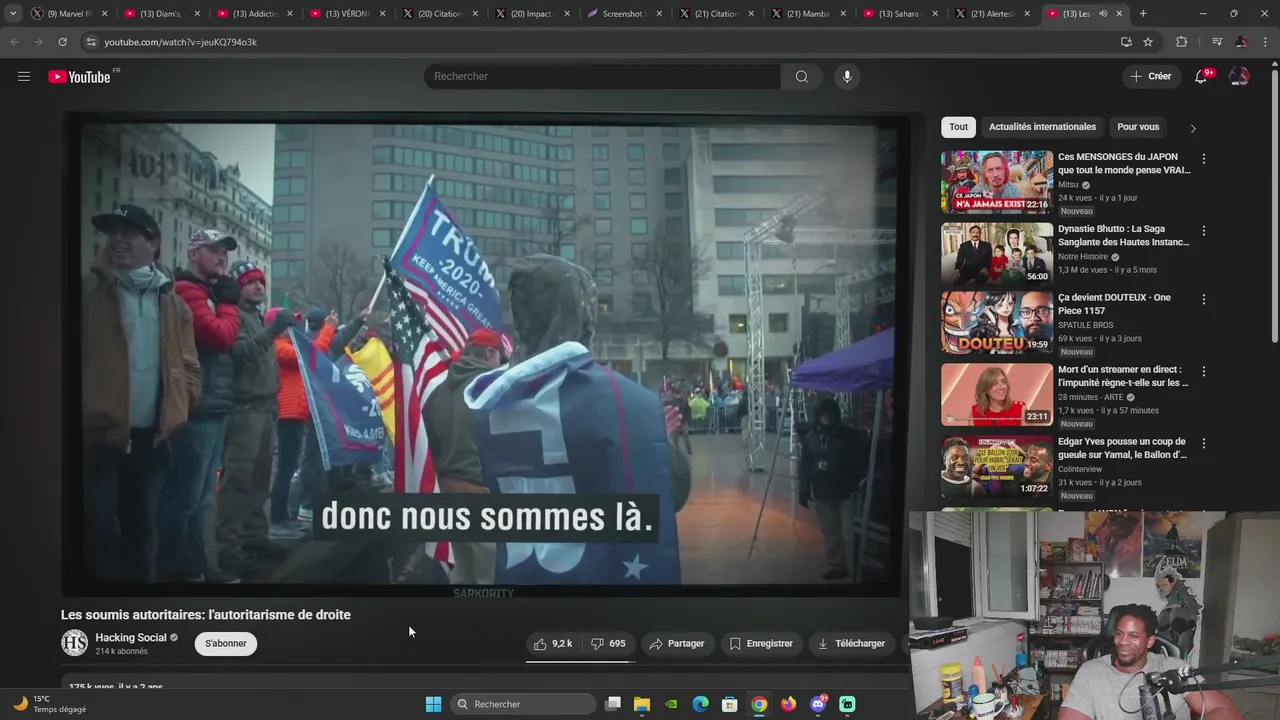This screenshot has height=720, width=1280.
Task: Select the Pour vous filter chip
Action: point(1138,127)
